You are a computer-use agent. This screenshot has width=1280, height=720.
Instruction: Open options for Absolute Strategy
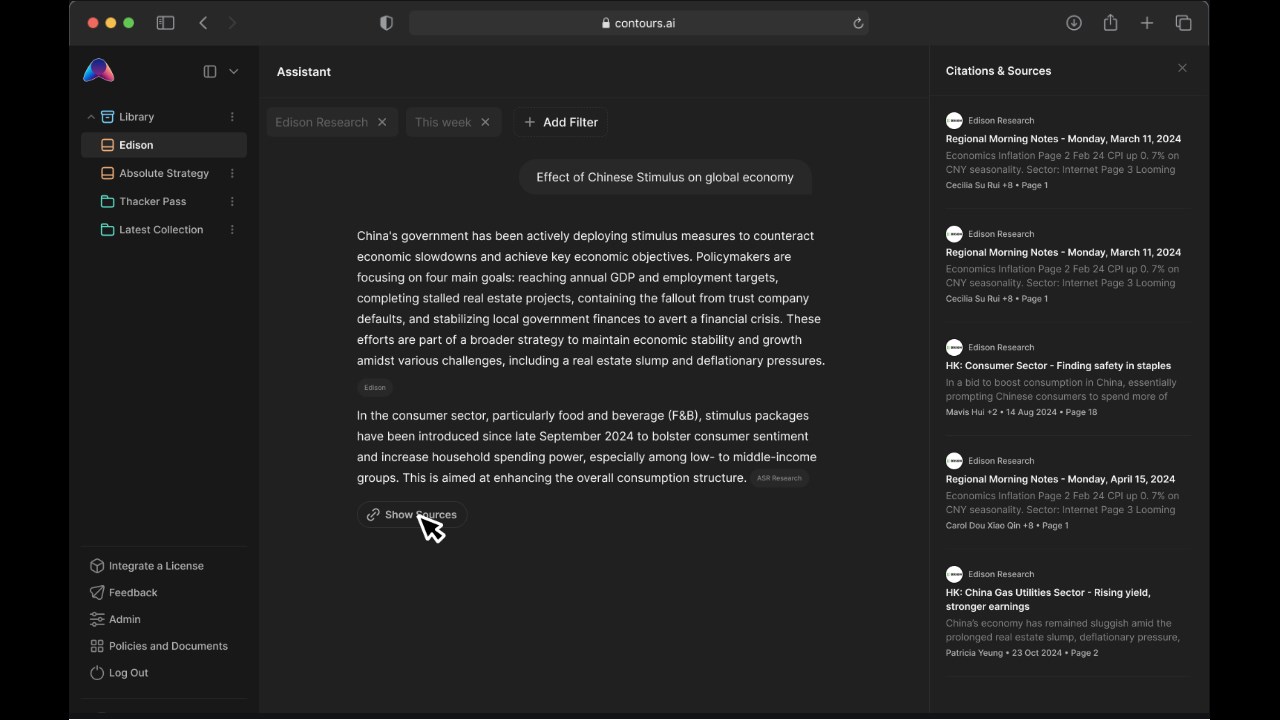pyautogui.click(x=232, y=173)
